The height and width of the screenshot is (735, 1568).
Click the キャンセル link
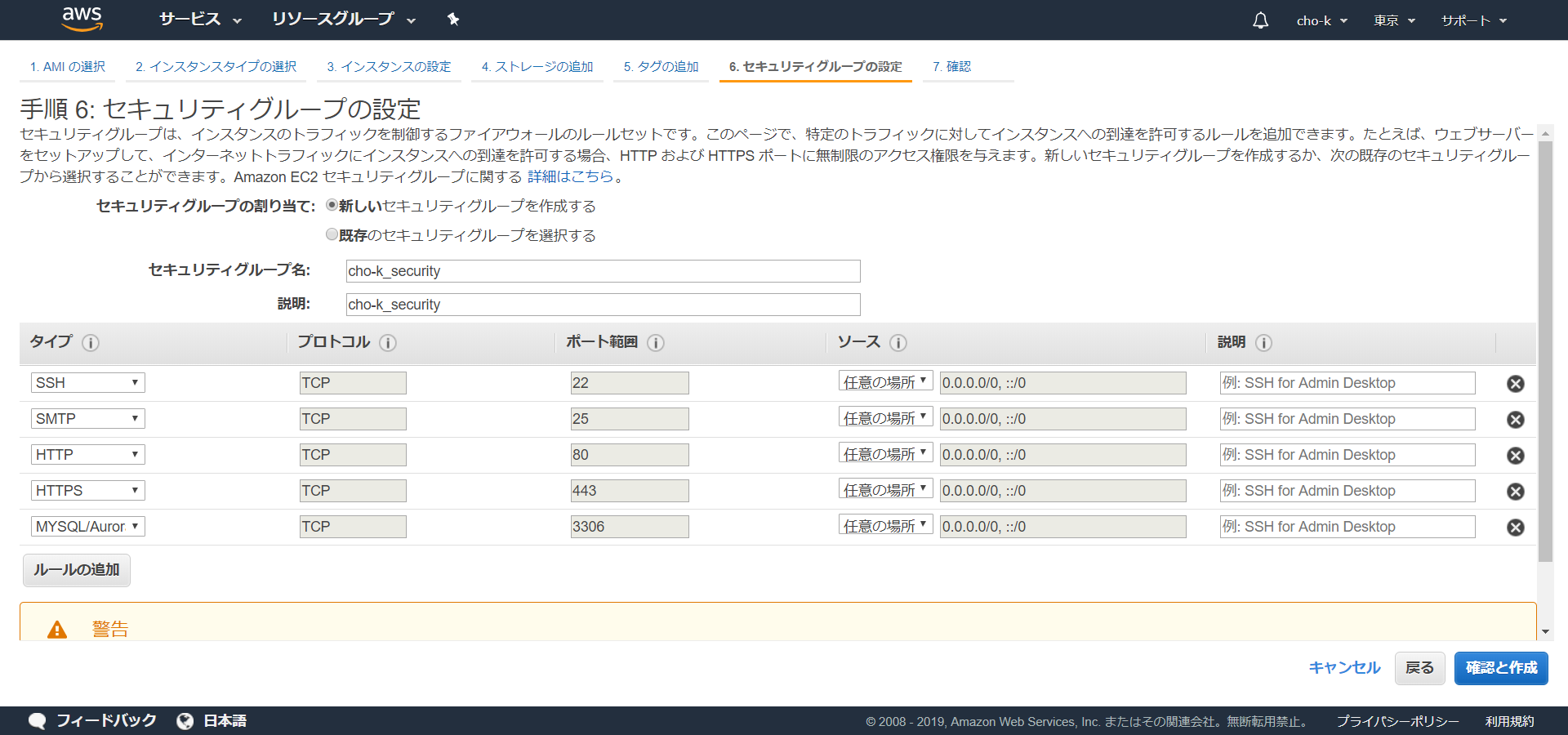1344,668
